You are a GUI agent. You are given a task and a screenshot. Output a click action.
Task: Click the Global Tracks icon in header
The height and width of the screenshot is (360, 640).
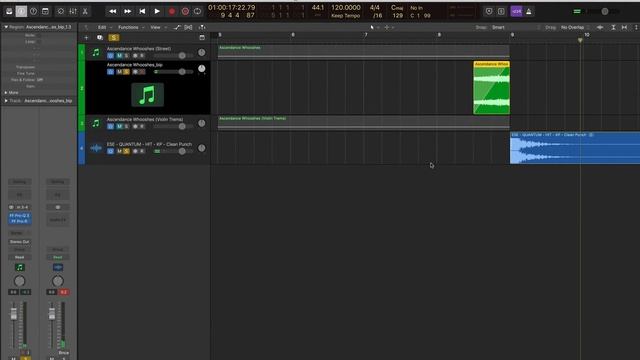click(202, 38)
